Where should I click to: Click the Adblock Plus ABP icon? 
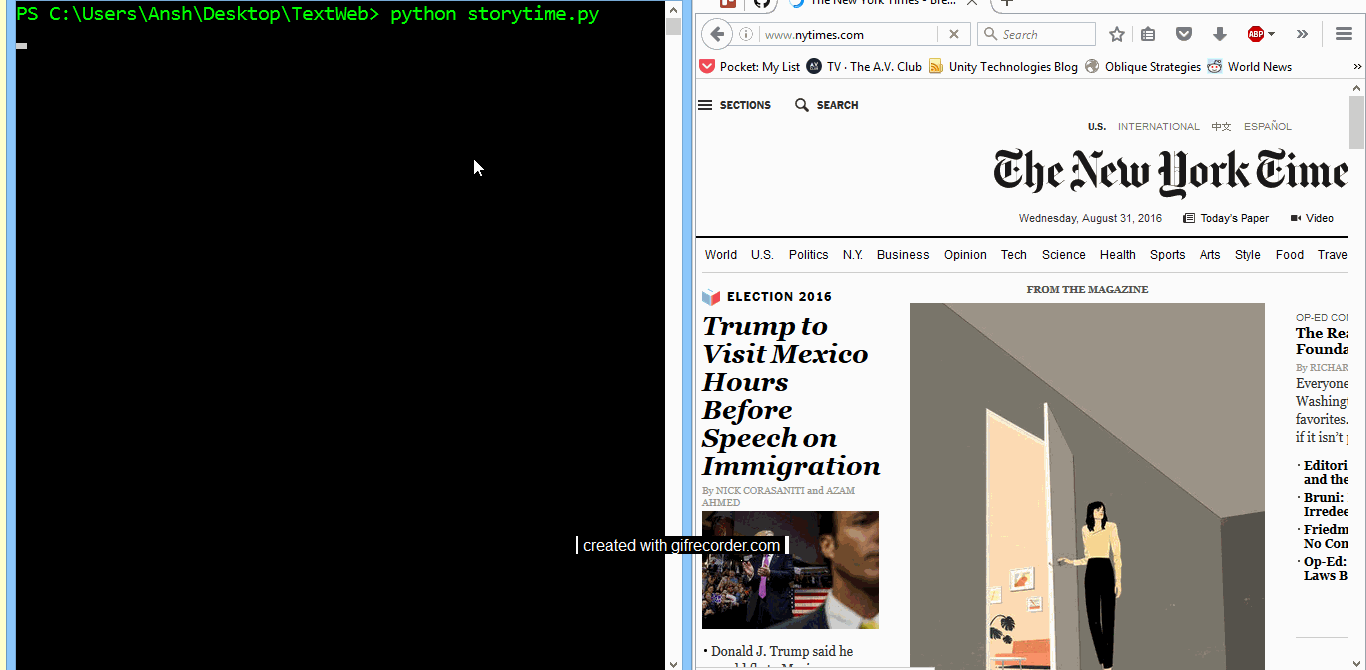click(x=1255, y=34)
